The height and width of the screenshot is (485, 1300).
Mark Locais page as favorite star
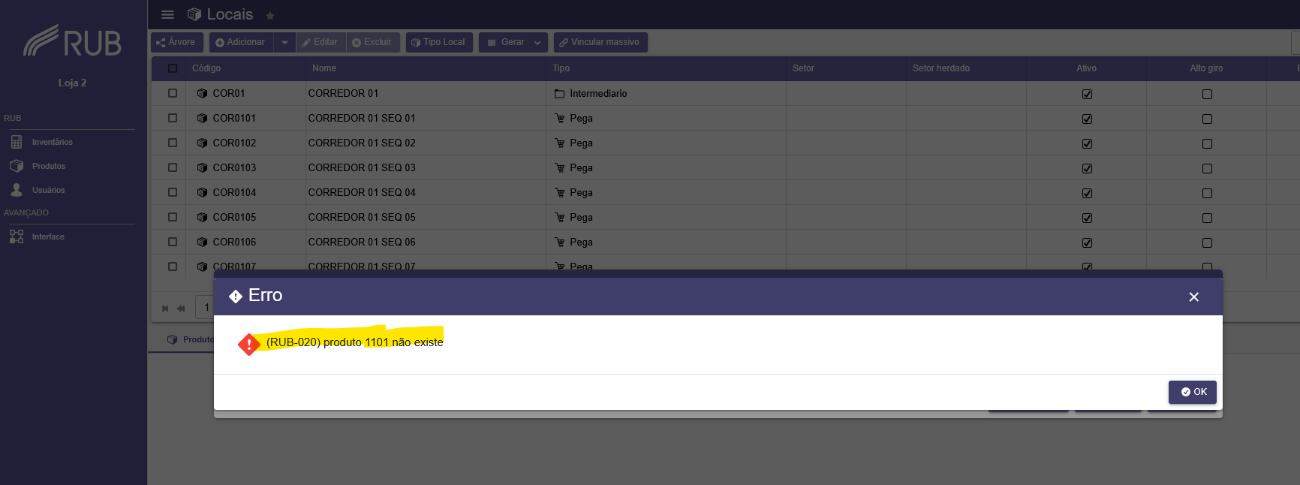click(270, 15)
